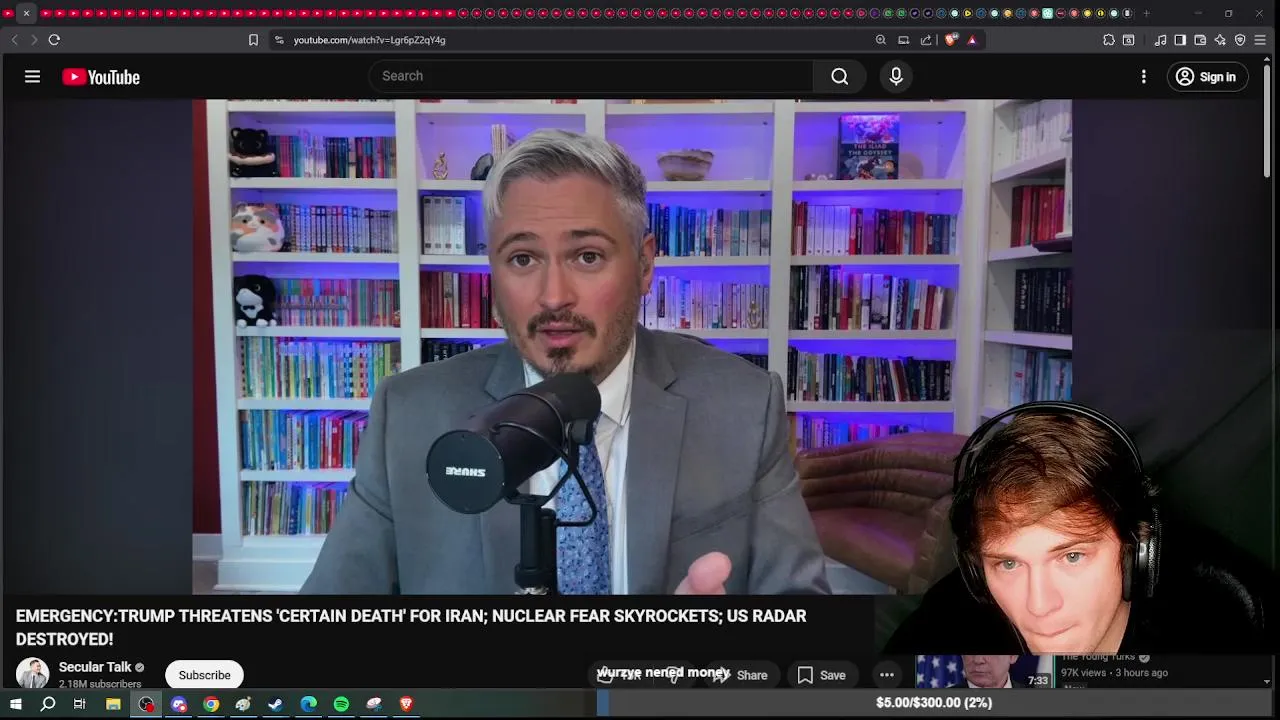Image resolution: width=1280 pixels, height=720 pixels.
Task: Open browser extensions puzzle icon
Action: pos(1109,40)
